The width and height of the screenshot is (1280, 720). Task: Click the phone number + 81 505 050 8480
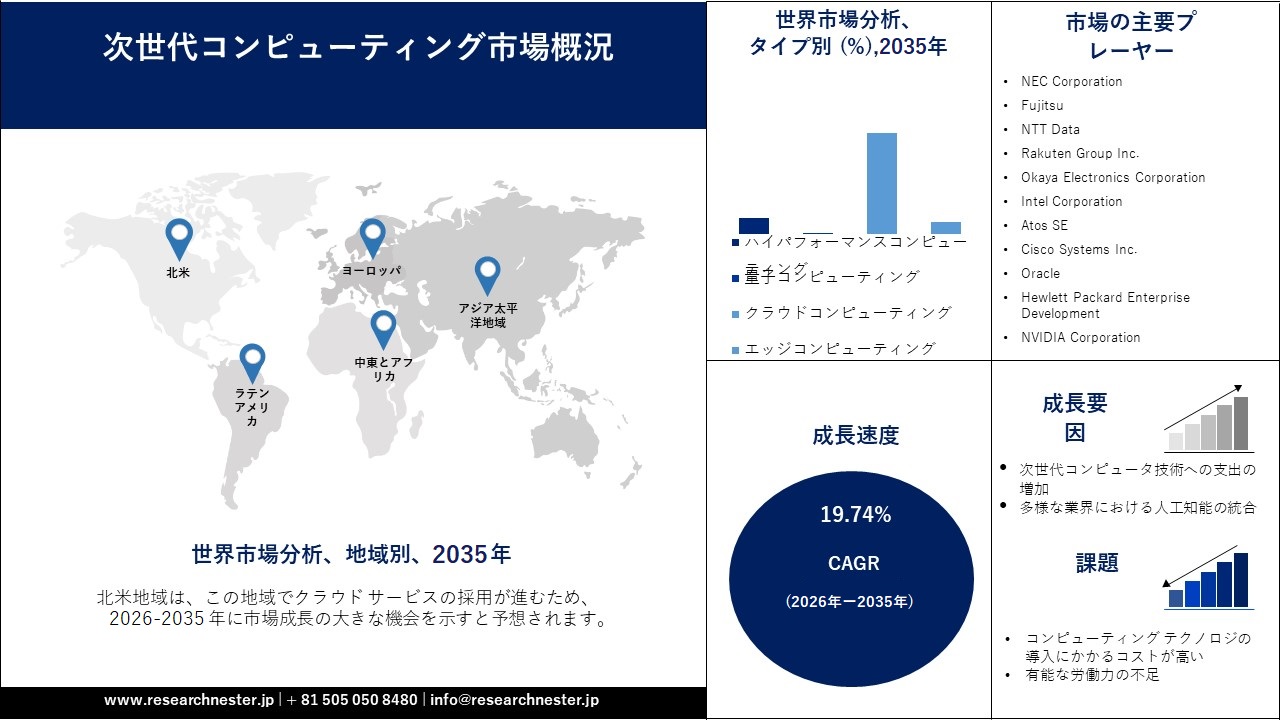[352, 700]
